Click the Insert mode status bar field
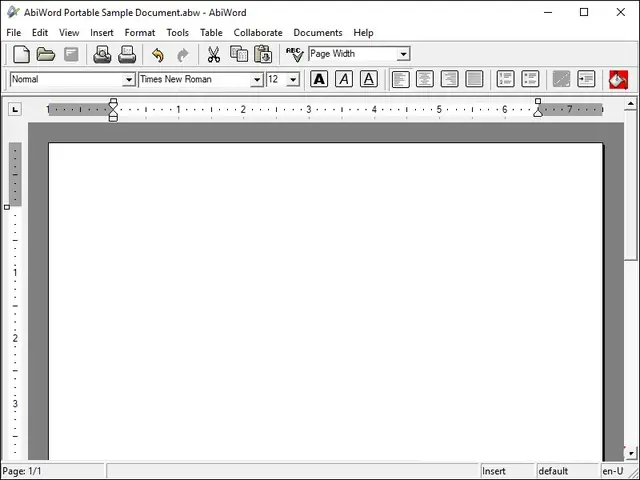The image size is (640, 480). [506, 471]
